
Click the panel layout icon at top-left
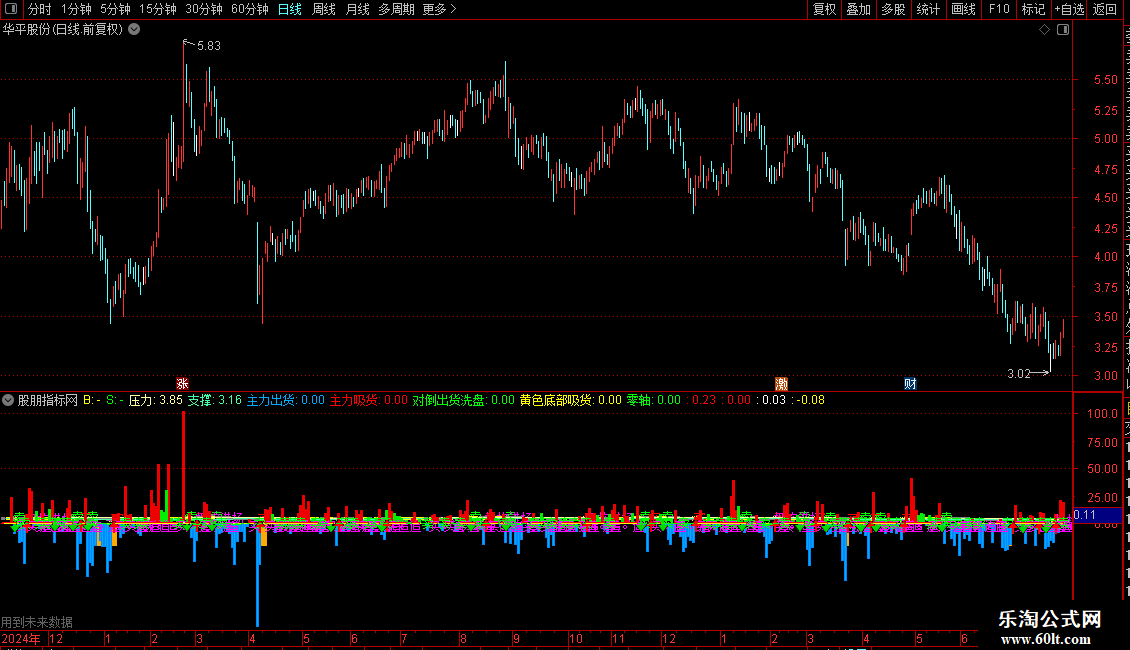pyautogui.click(x=11, y=9)
